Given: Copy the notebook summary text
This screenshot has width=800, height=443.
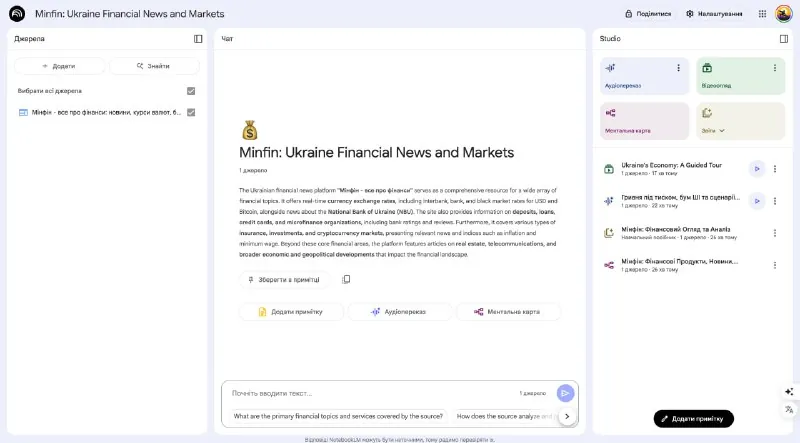Looking at the screenshot, I should [346, 279].
